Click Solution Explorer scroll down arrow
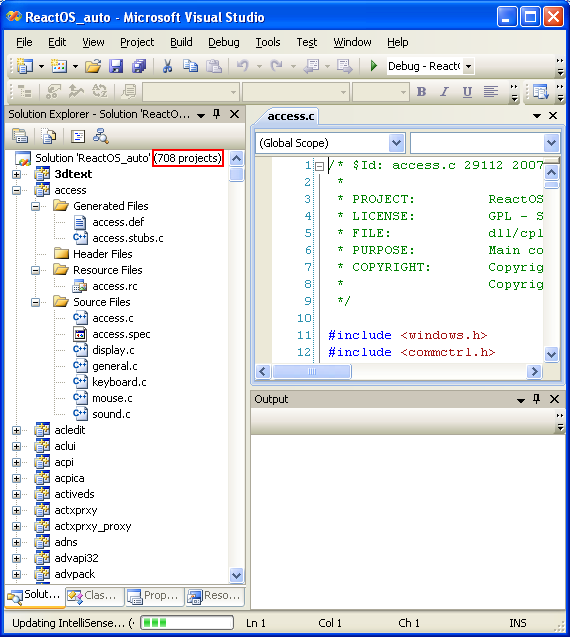Screen dimensions: 570x637 (x=236, y=575)
